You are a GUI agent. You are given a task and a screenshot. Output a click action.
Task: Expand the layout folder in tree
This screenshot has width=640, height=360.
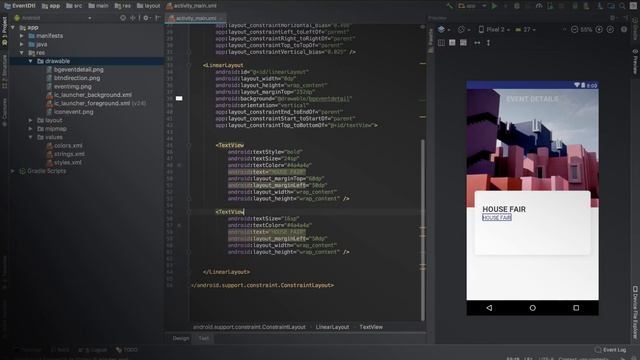pos(30,120)
